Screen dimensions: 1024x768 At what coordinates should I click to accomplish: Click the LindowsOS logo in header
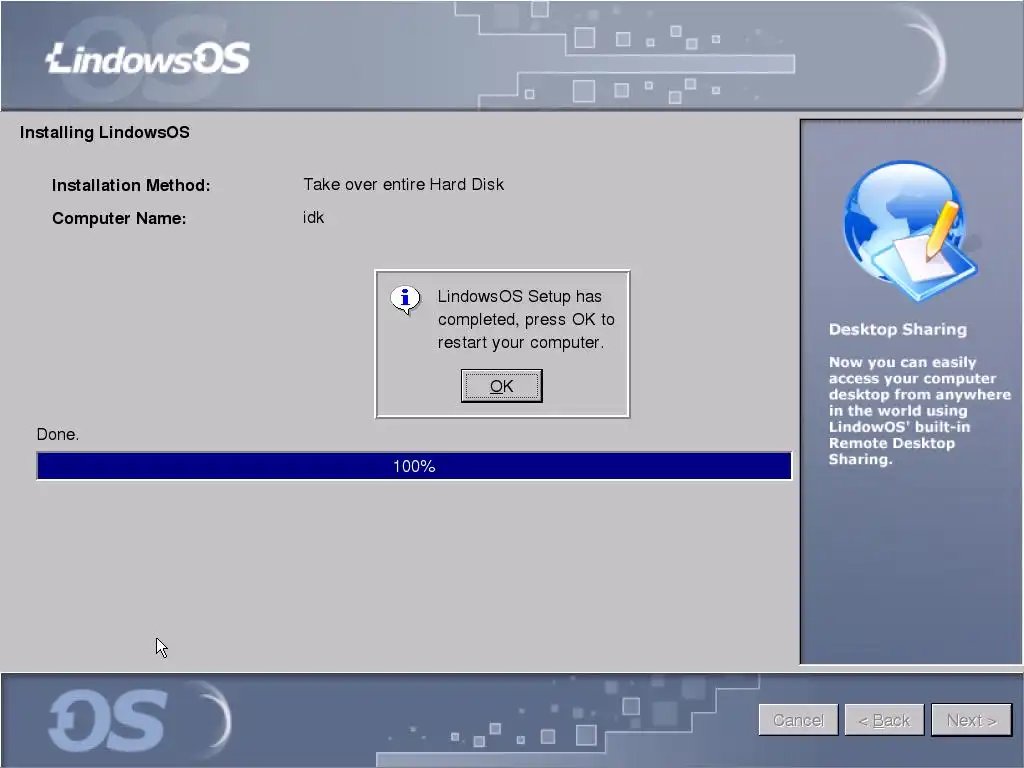(x=148, y=59)
